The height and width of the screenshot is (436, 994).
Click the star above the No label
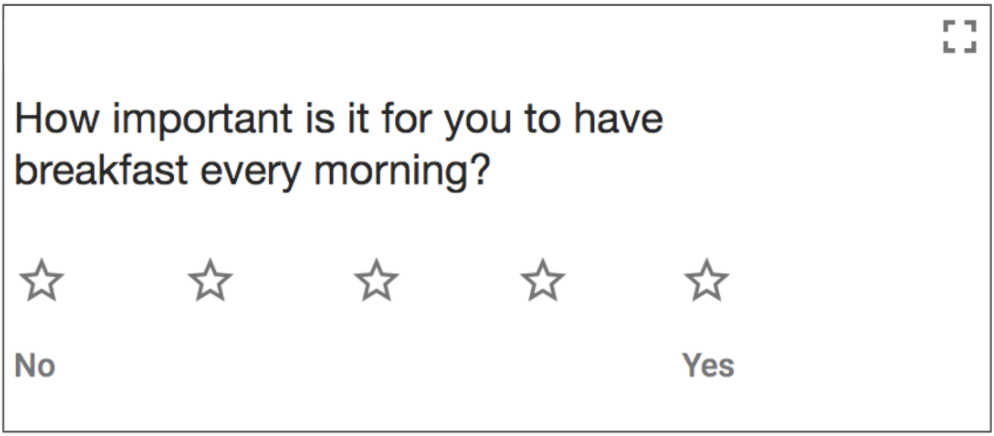coord(41,279)
